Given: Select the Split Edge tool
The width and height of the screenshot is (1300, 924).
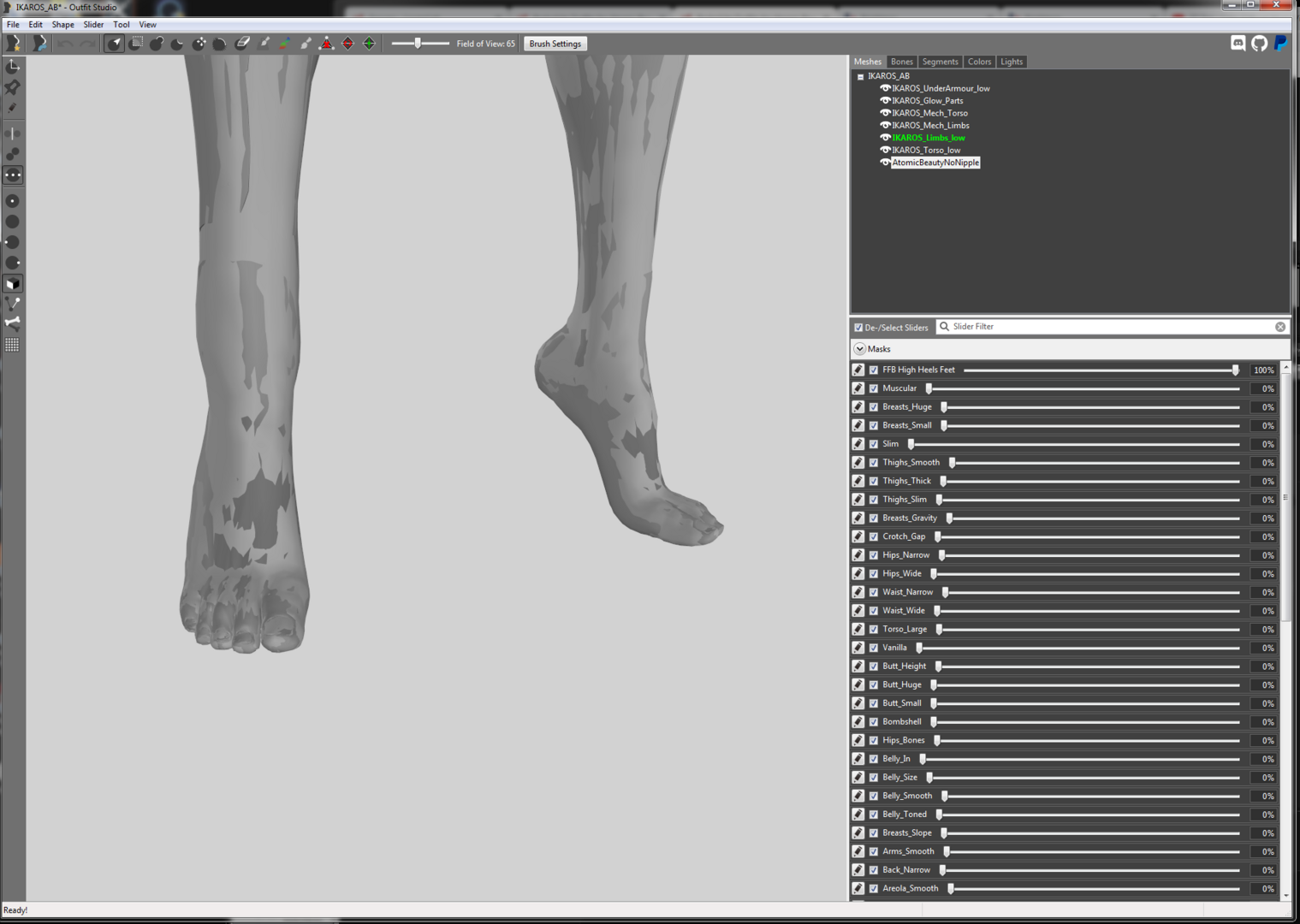Looking at the screenshot, I should pos(370,44).
